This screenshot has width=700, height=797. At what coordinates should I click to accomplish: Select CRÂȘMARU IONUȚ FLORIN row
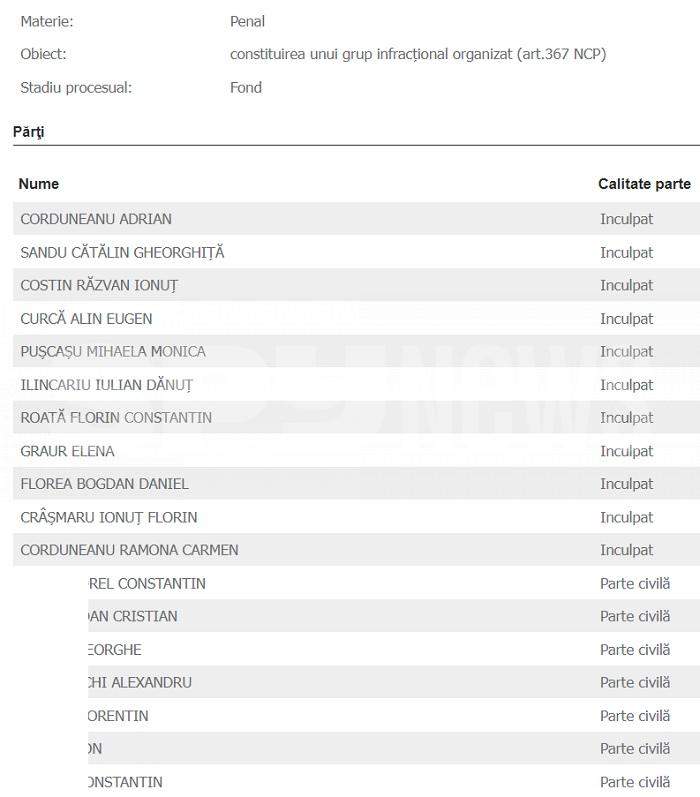point(356,517)
